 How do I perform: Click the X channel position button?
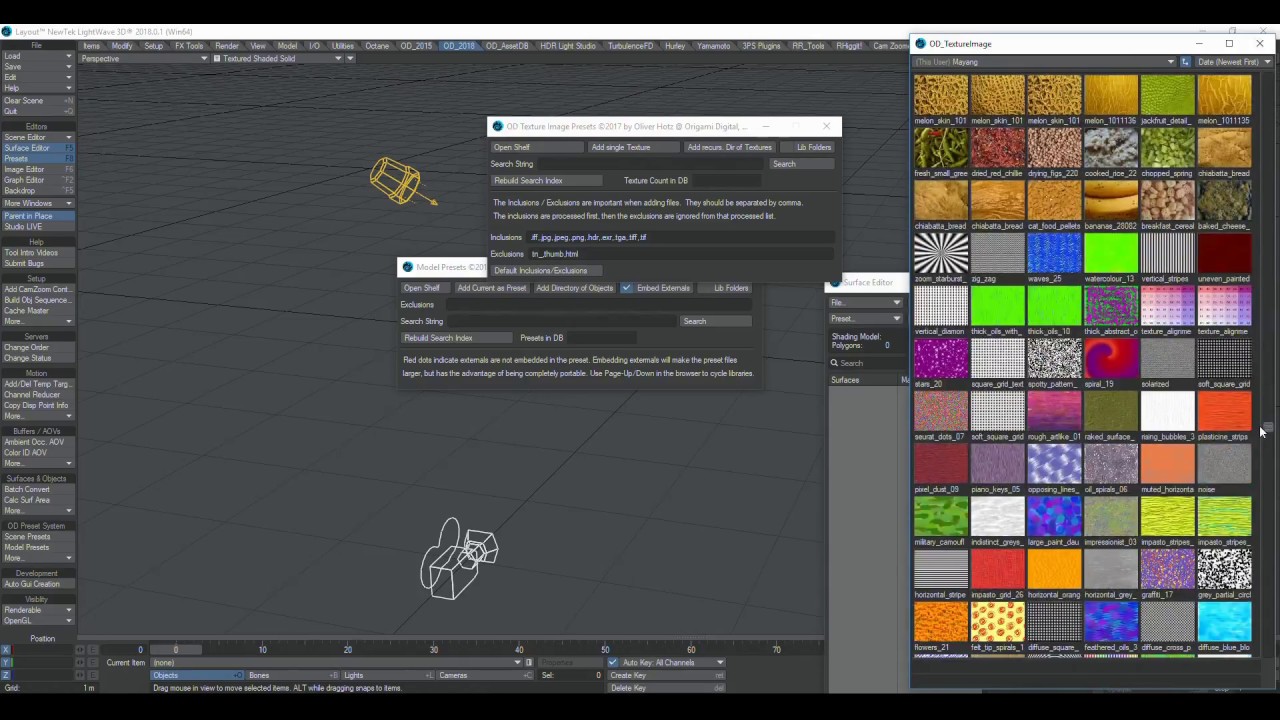tap(5, 650)
